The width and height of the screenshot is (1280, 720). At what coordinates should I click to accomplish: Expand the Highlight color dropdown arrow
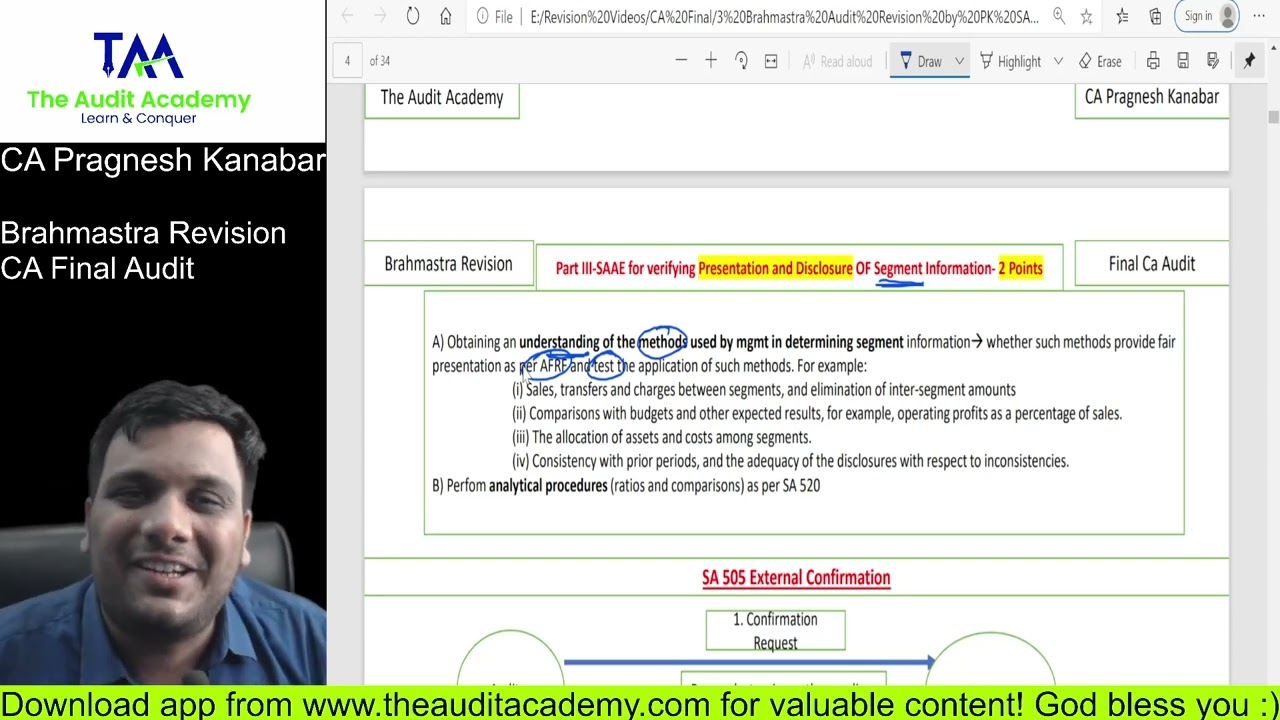[1058, 61]
